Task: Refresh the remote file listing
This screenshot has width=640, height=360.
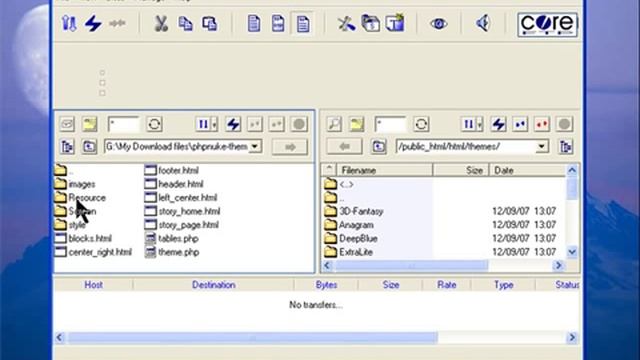Action: pyautogui.click(x=421, y=124)
